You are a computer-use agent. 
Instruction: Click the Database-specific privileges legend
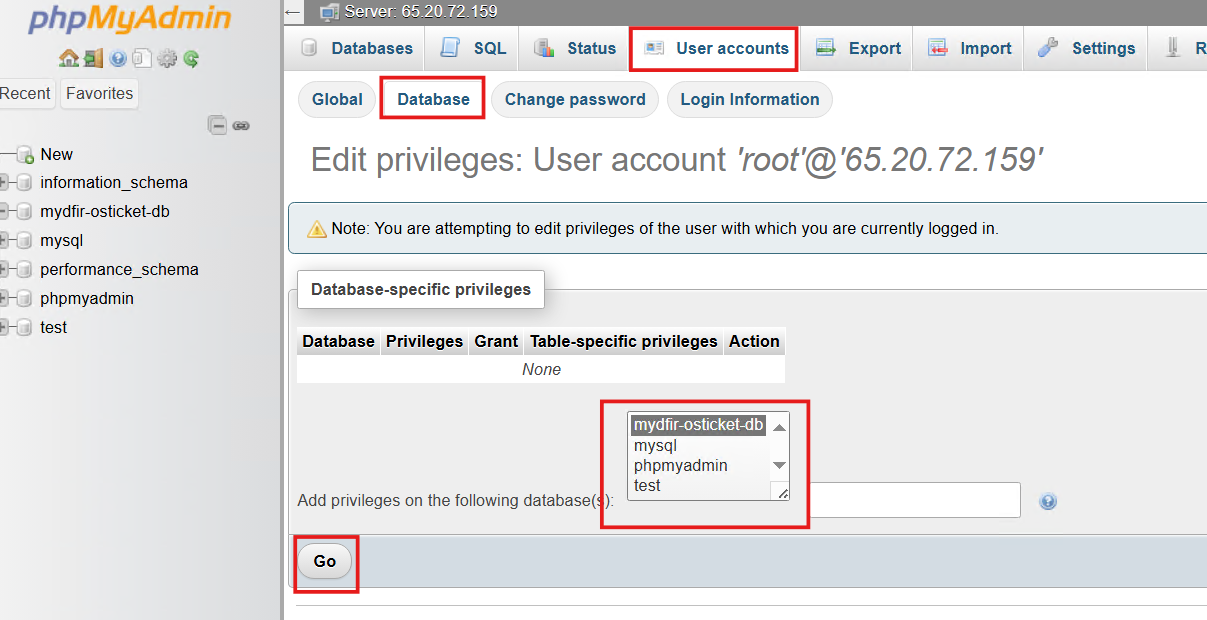(x=421, y=289)
